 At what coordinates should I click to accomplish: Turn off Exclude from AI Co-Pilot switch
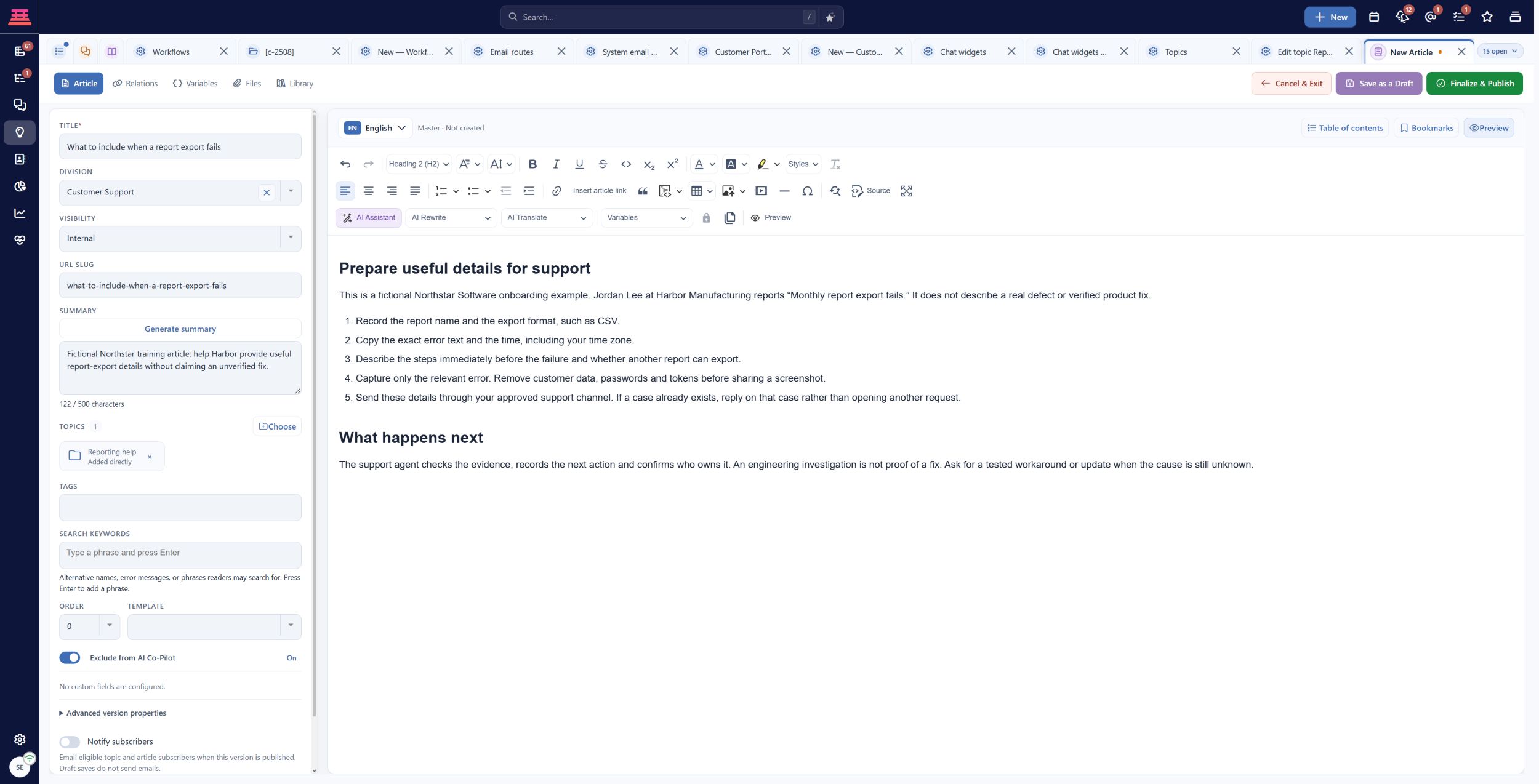pyautogui.click(x=70, y=658)
